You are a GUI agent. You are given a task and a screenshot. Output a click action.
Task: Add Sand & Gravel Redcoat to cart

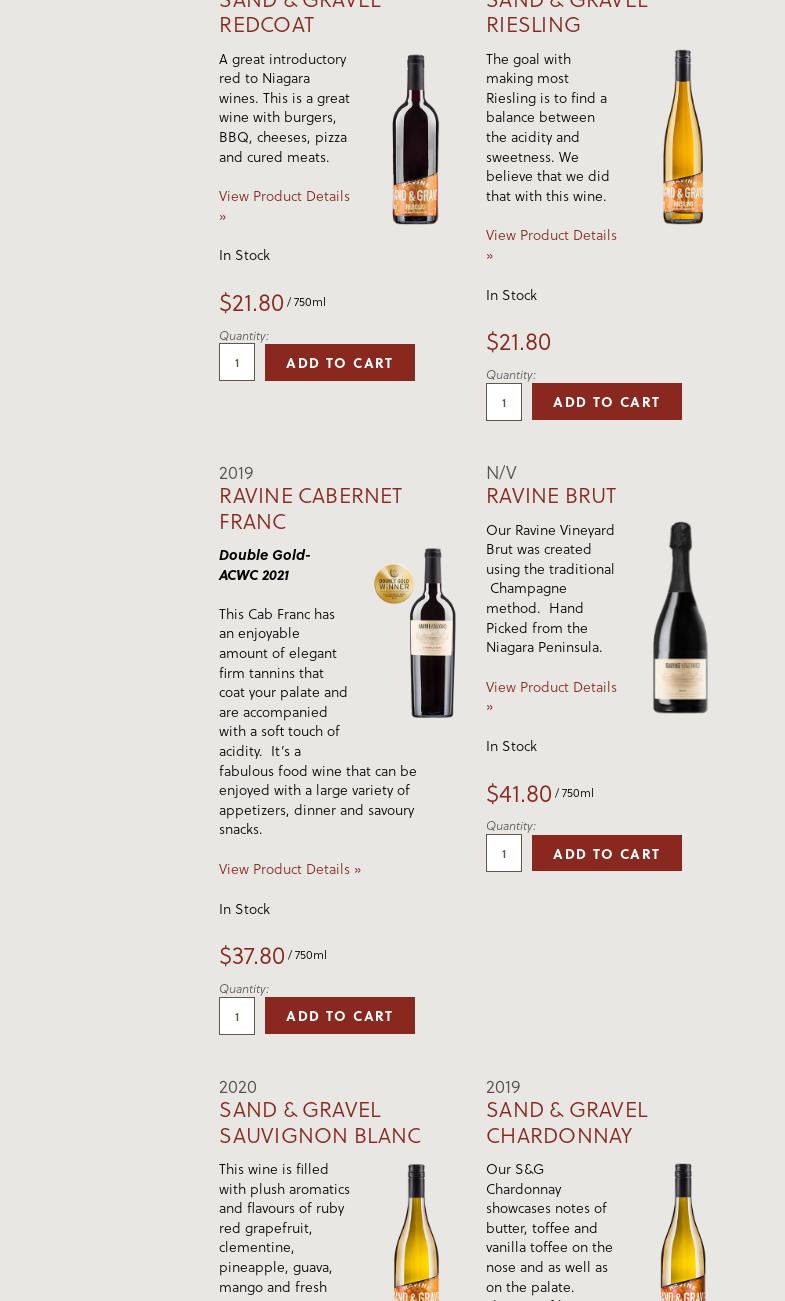(x=340, y=363)
